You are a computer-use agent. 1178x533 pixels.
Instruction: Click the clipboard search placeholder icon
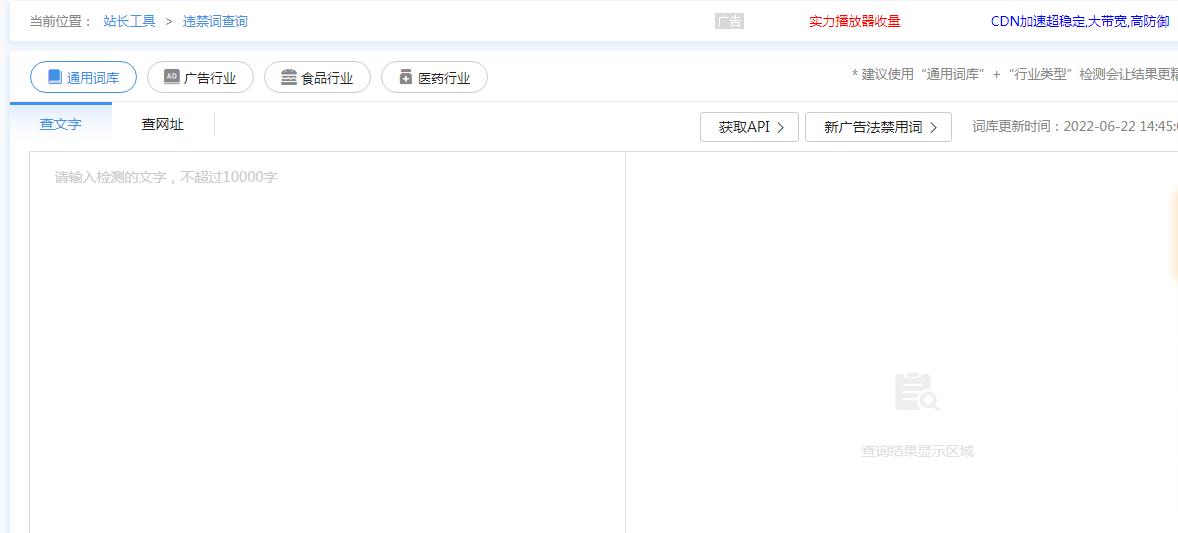click(x=917, y=392)
